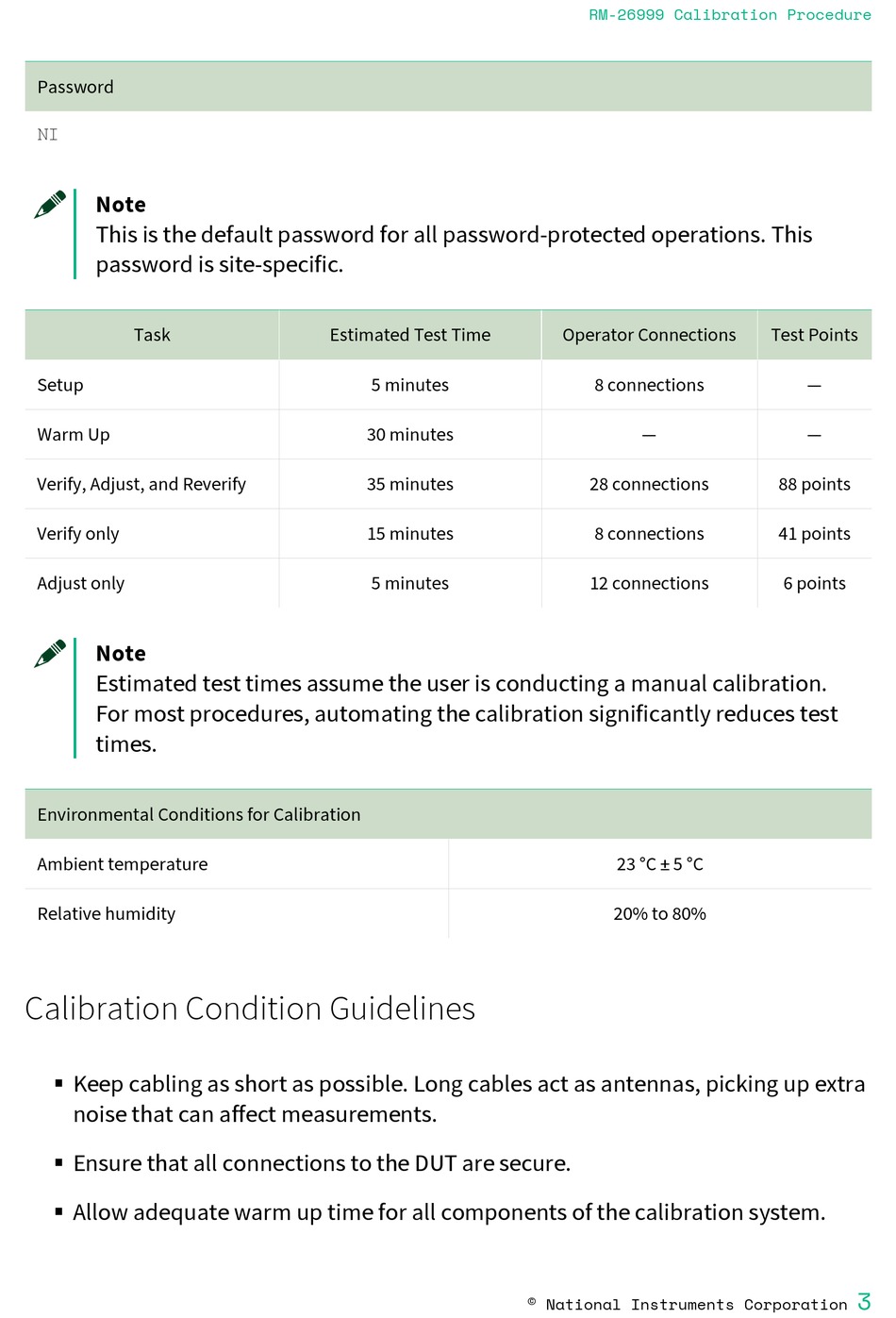
Task: Click the Relative humidity 20% to 80% value
Action: point(660,914)
